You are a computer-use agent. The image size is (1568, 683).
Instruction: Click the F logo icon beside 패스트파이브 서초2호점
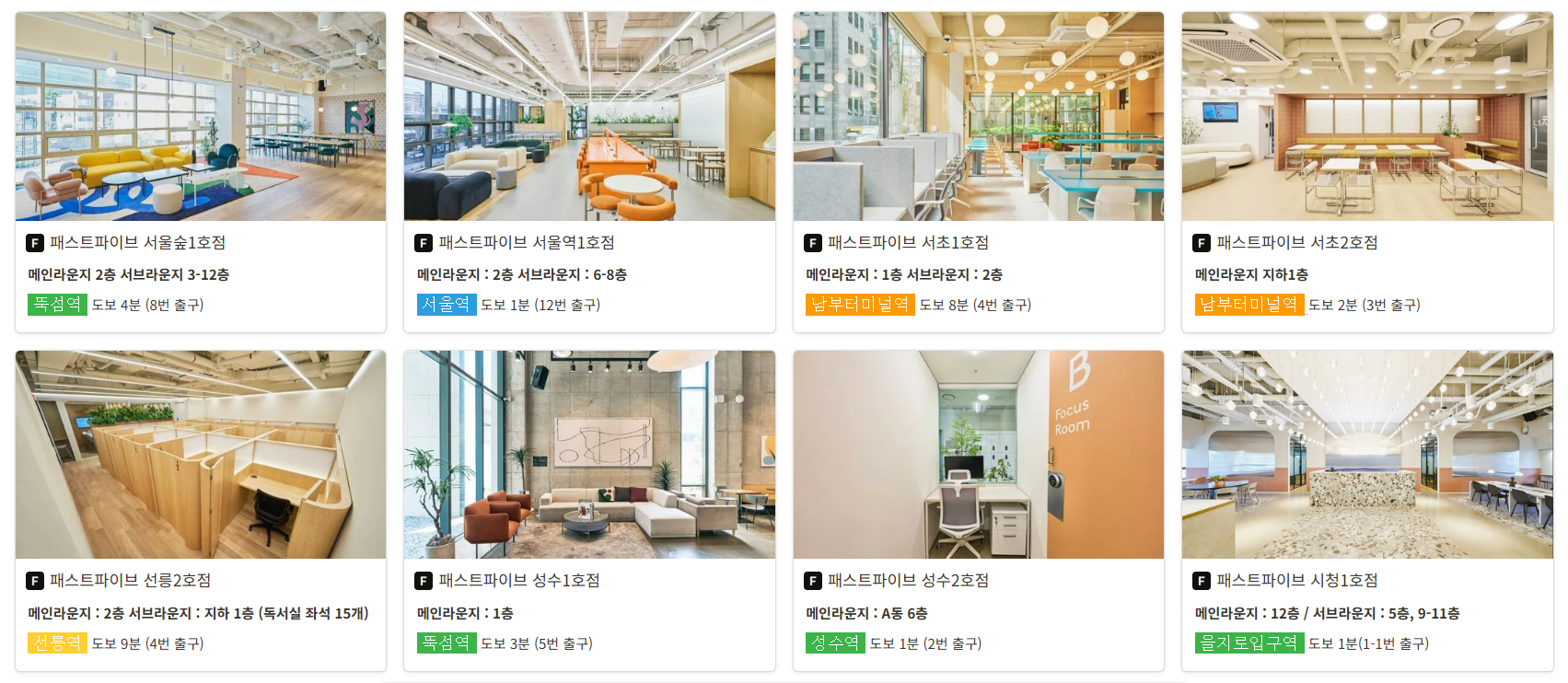coord(1202,243)
